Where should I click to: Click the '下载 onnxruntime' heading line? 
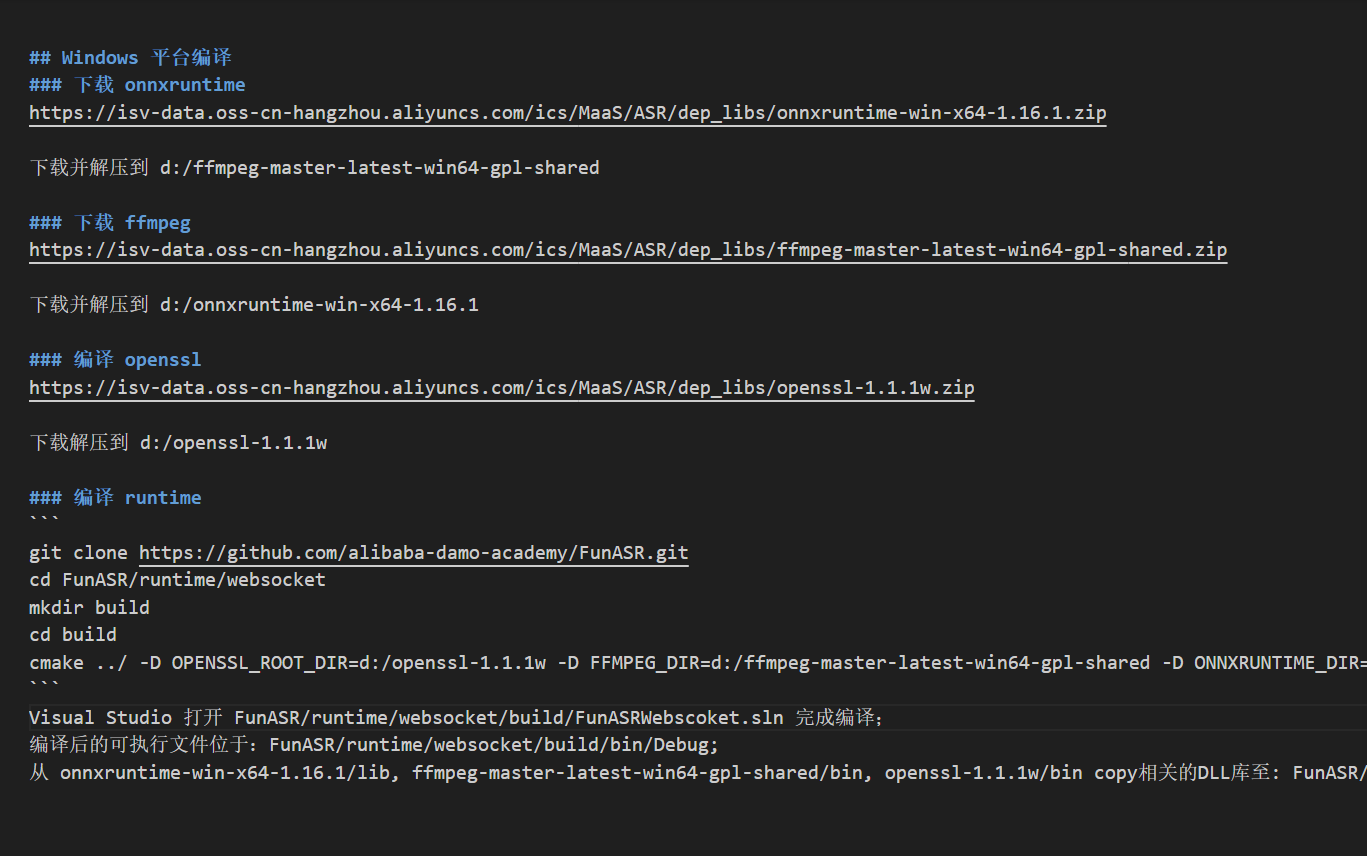click(137, 85)
